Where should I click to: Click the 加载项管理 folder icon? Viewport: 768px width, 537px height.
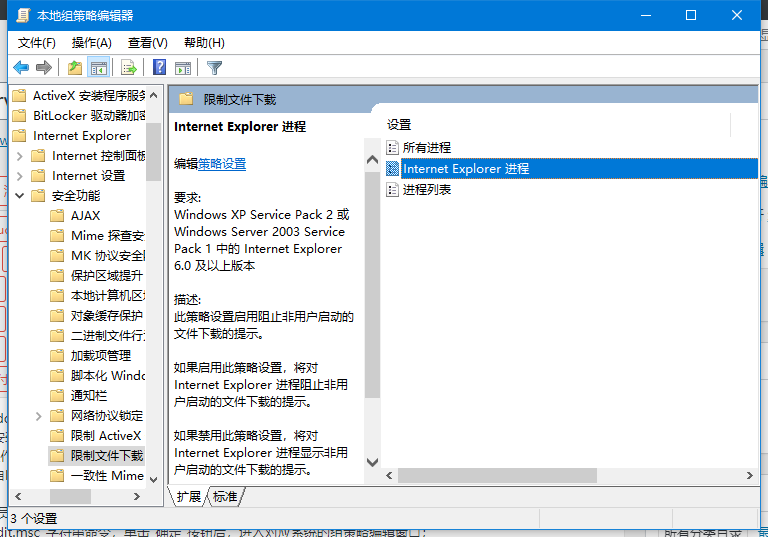click(x=57, y=355)
